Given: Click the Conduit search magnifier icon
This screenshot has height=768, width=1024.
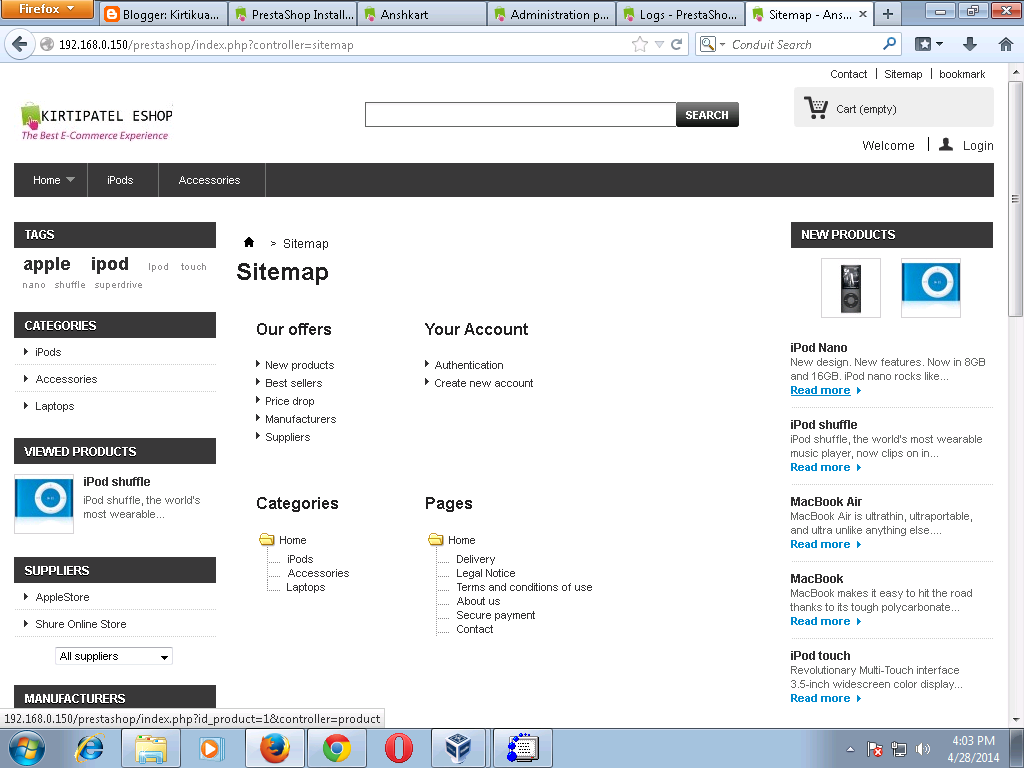Looking at the screenshot, I should 889,44.
